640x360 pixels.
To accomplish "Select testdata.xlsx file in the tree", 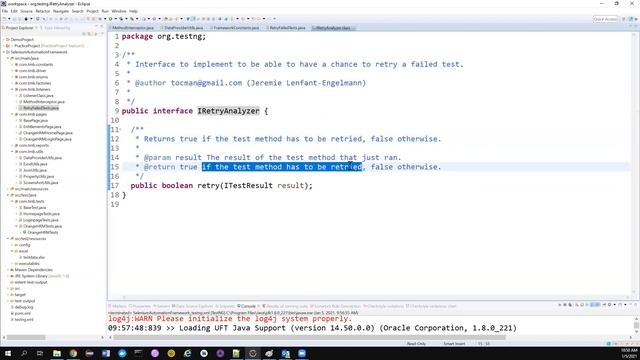I will coord(33,257).
